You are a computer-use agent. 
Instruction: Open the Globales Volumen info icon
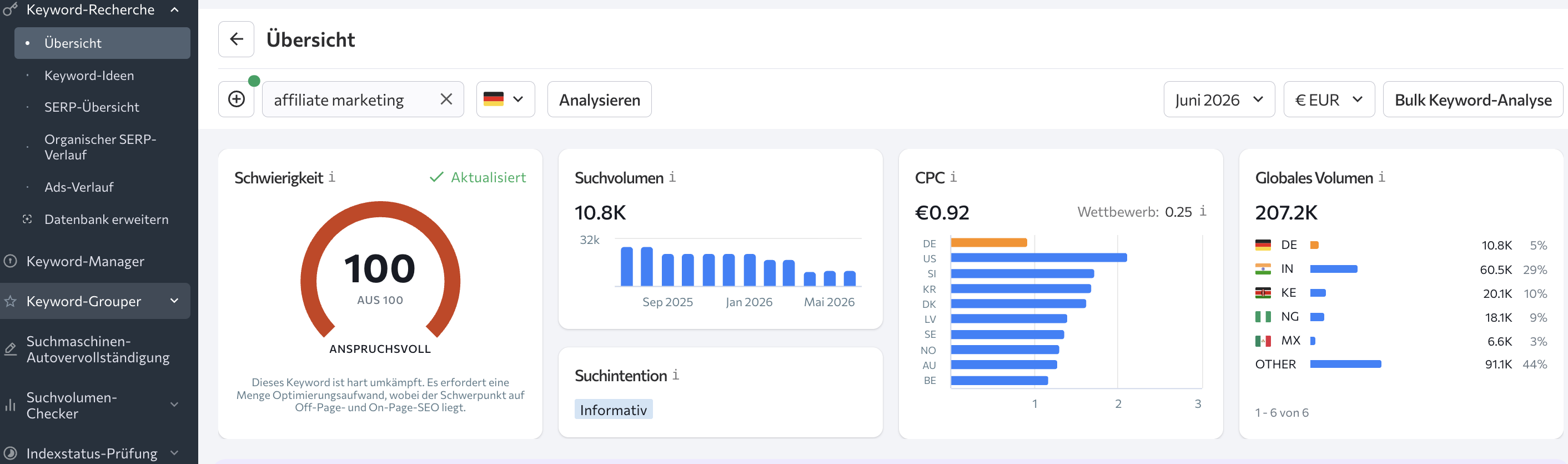click(x=1382, y=177)
